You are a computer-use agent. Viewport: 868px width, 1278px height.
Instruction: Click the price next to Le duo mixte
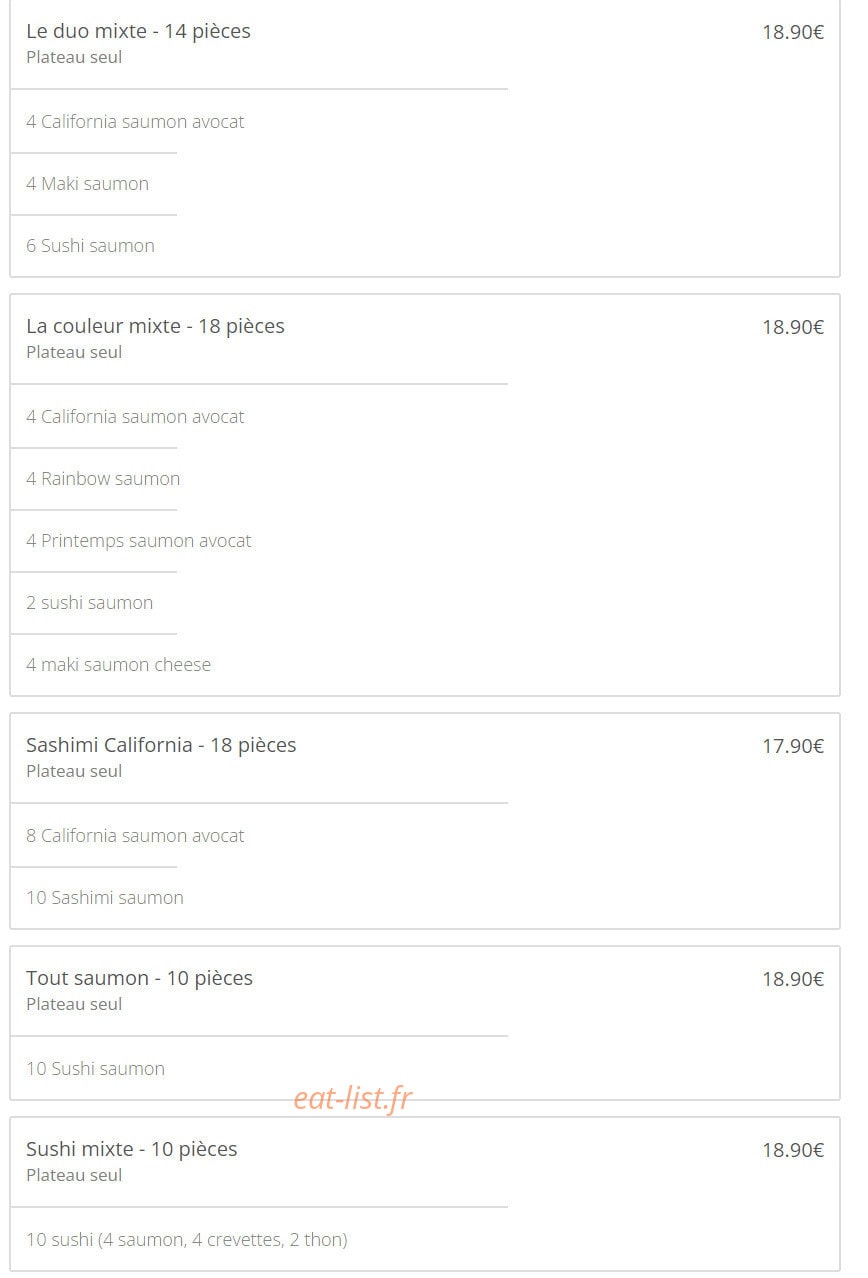pos(793,32)
